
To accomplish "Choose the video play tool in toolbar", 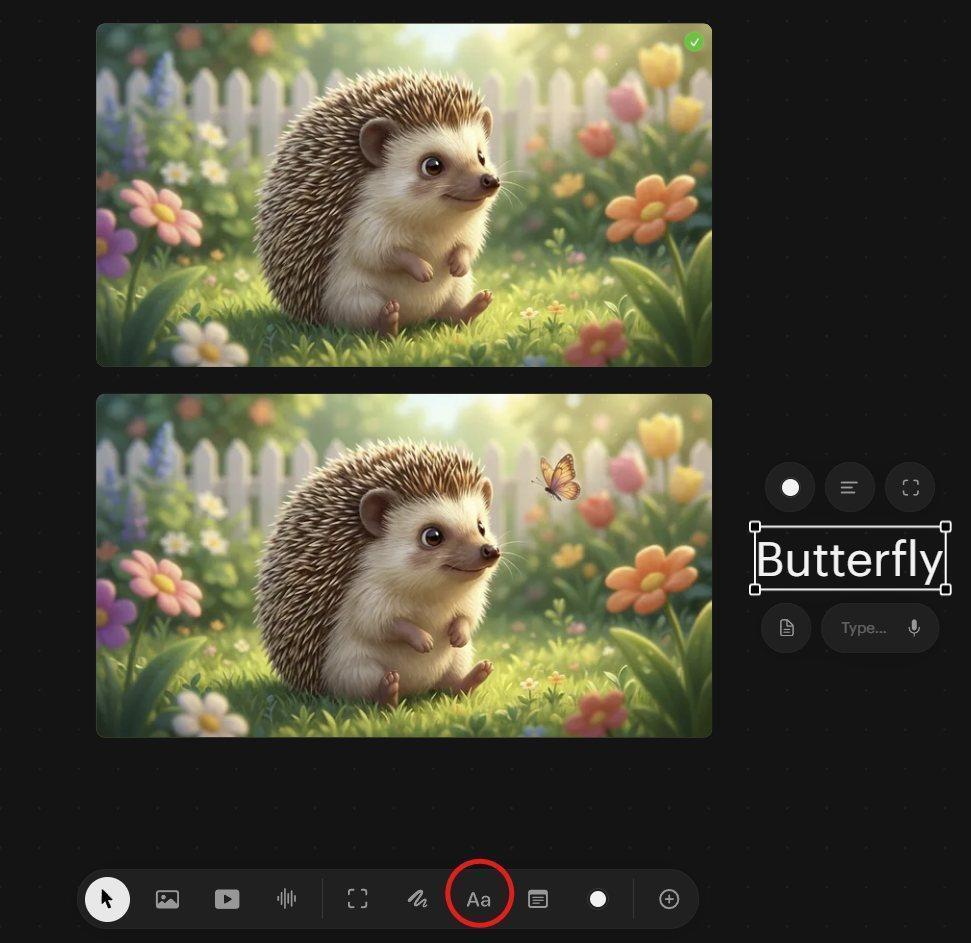I will tap(227, 898).
